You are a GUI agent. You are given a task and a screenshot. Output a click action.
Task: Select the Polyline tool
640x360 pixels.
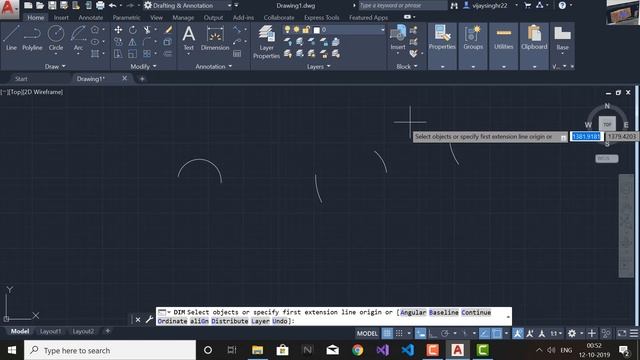coord(32,38)
